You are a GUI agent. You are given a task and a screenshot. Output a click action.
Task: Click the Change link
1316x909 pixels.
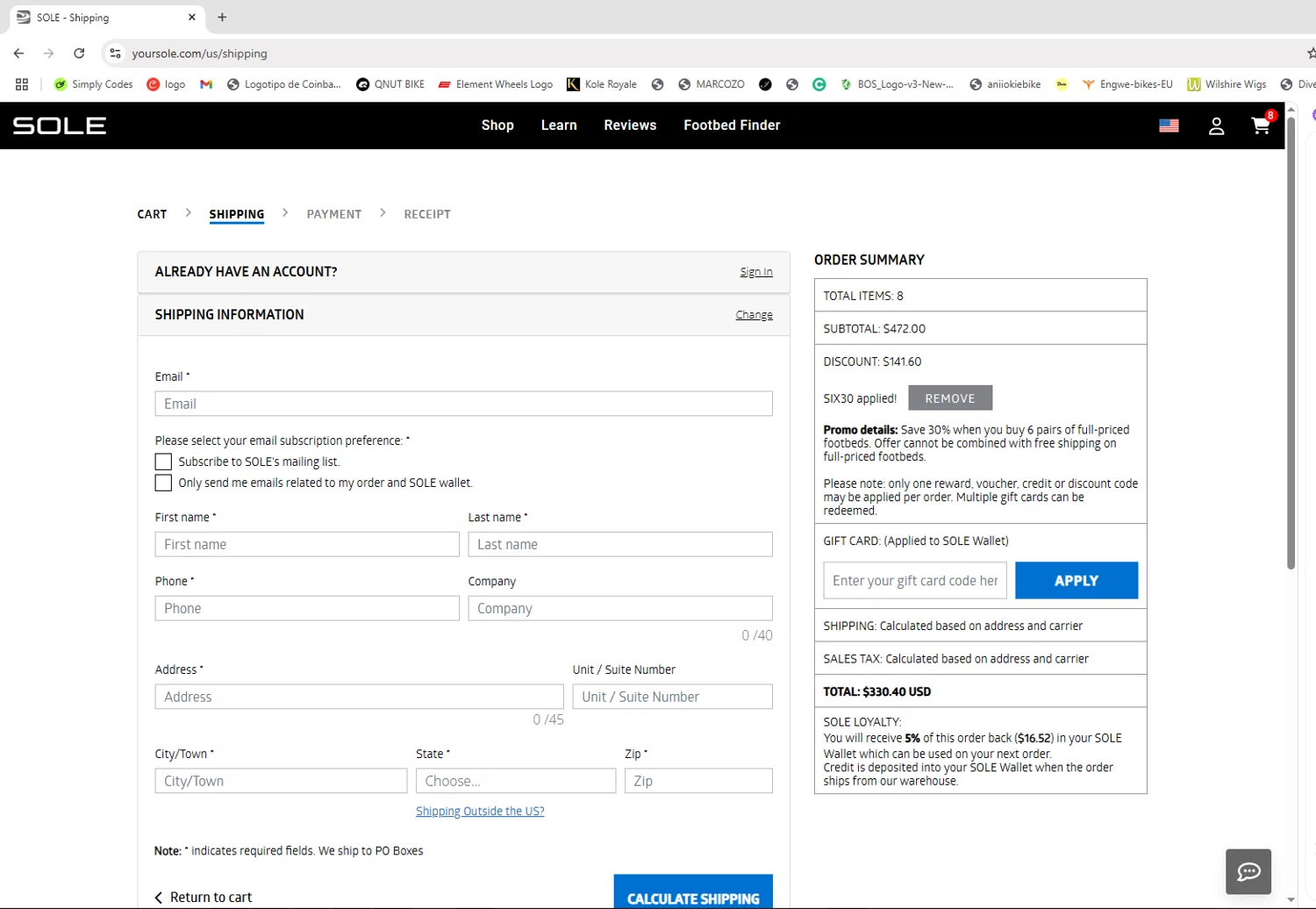(755, 315)
